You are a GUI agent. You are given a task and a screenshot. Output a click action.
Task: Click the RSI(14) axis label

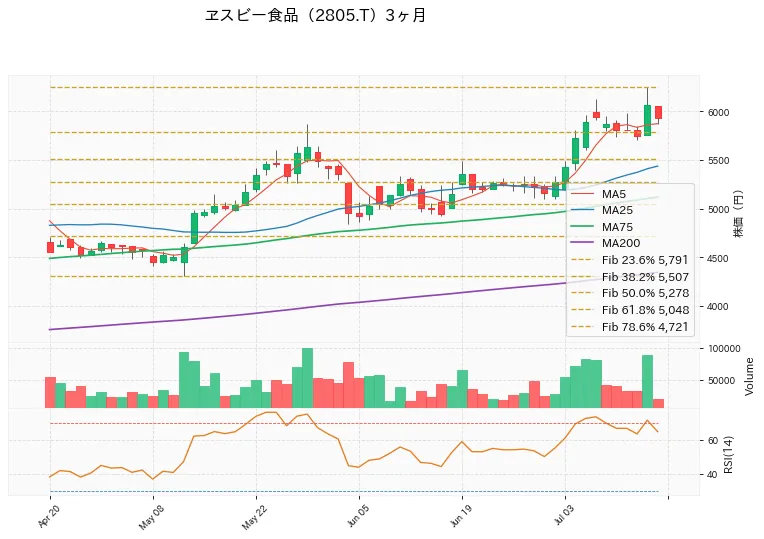tap(728, 454)
